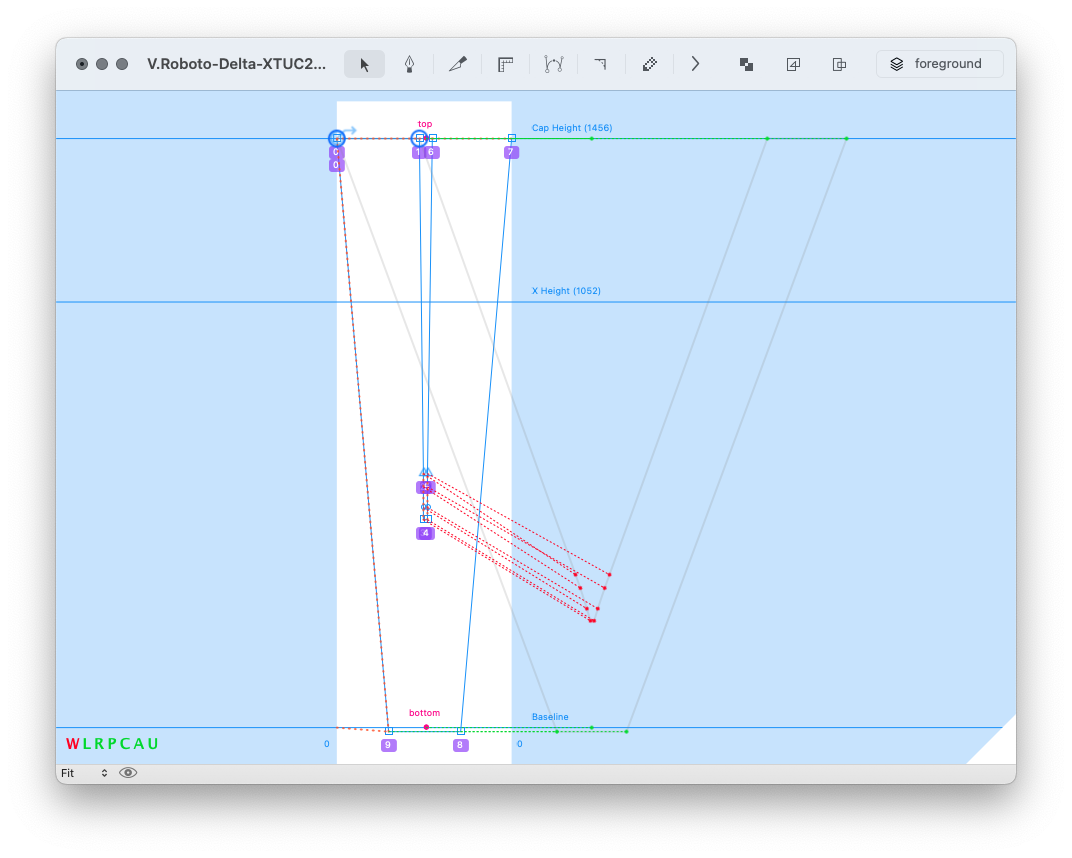Click the rightmost stacked rectangles toolbar icon
The height and width of the screenshot is (858, 1072).
pyautogui.click(x=840, y=64)
